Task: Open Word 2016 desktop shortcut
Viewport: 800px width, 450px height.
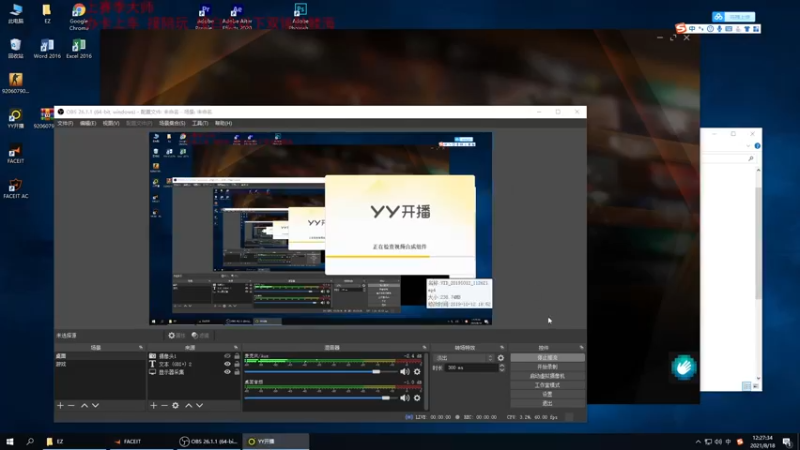Action: (x=47, y=49)
